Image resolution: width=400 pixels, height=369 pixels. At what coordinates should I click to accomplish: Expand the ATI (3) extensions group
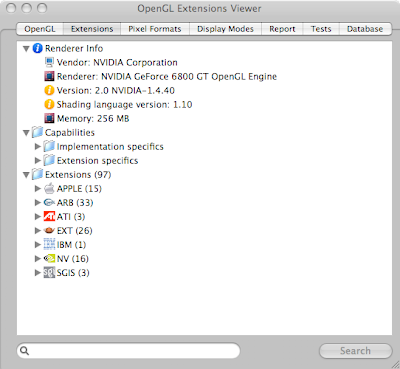(x=38, y=216)
